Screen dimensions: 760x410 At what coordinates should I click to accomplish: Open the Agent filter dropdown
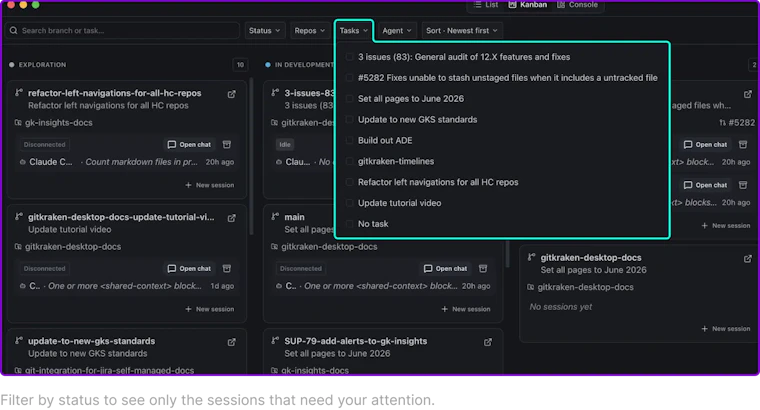396,31
